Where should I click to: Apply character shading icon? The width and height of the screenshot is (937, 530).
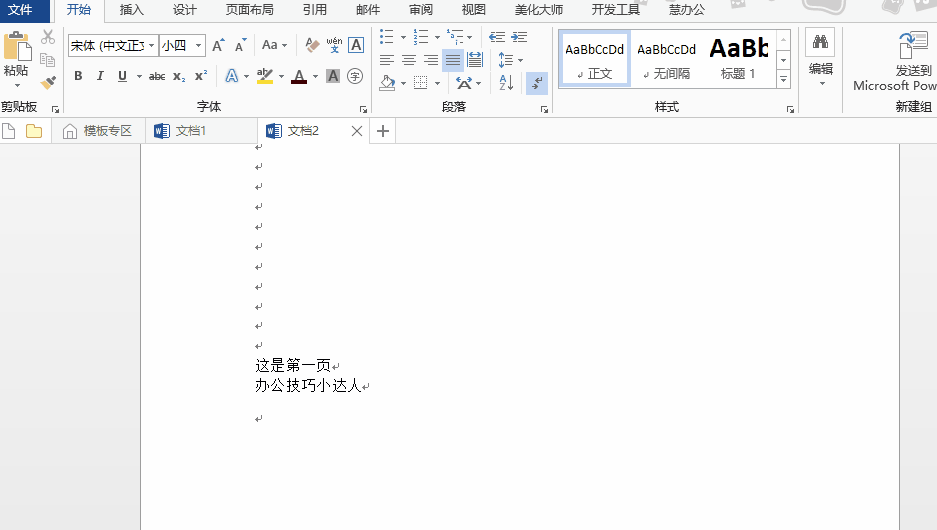coord(333,76)
